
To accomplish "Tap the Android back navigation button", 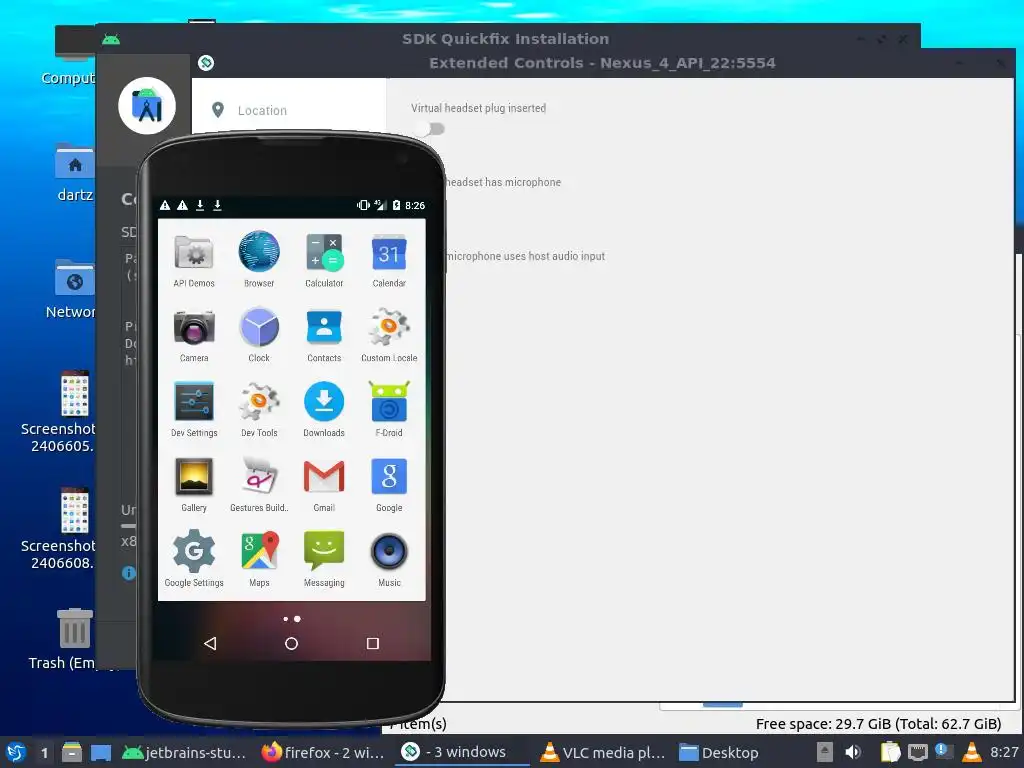I will (210, 643).
